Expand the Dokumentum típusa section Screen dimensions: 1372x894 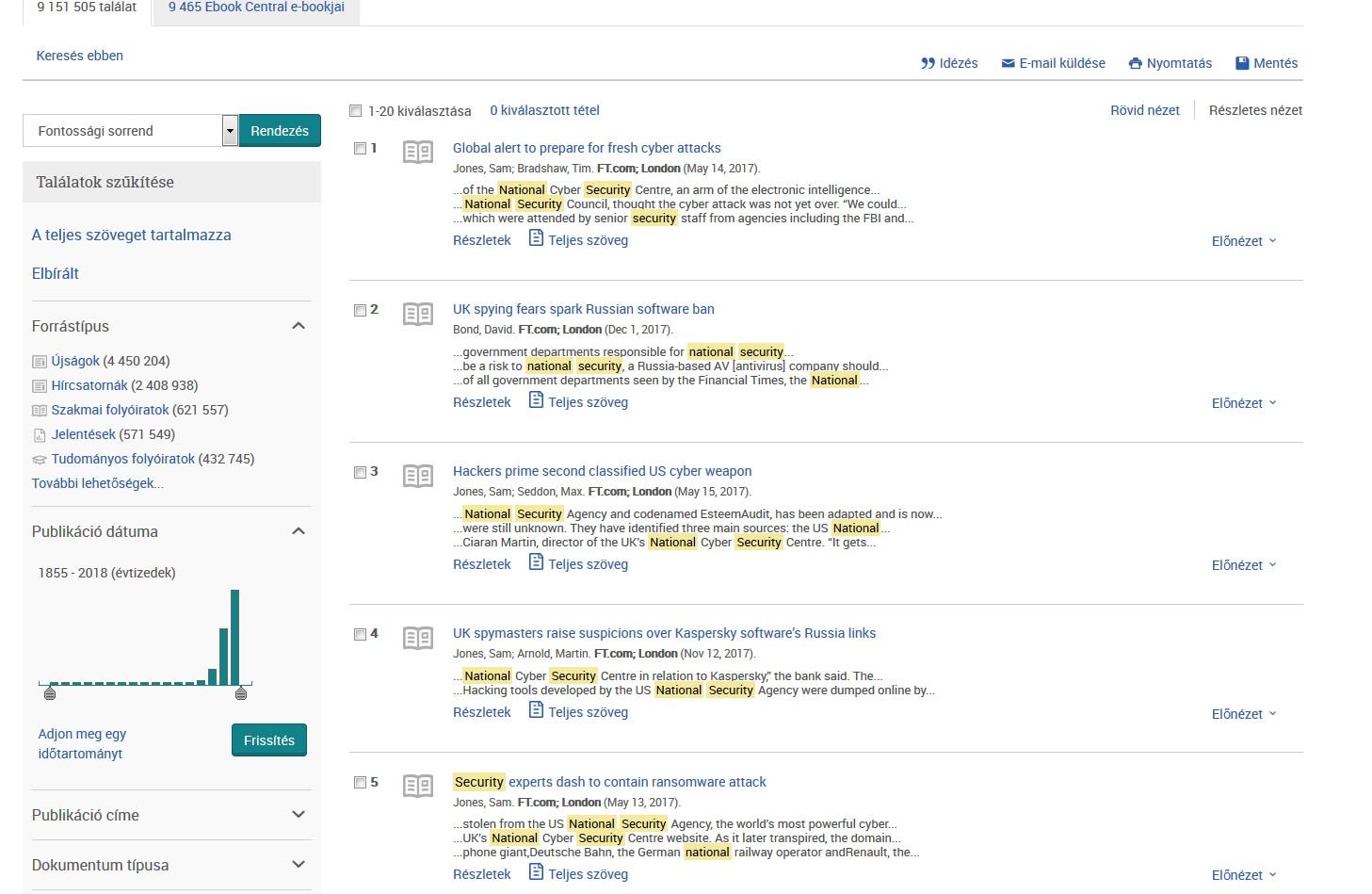coord(299,865)
